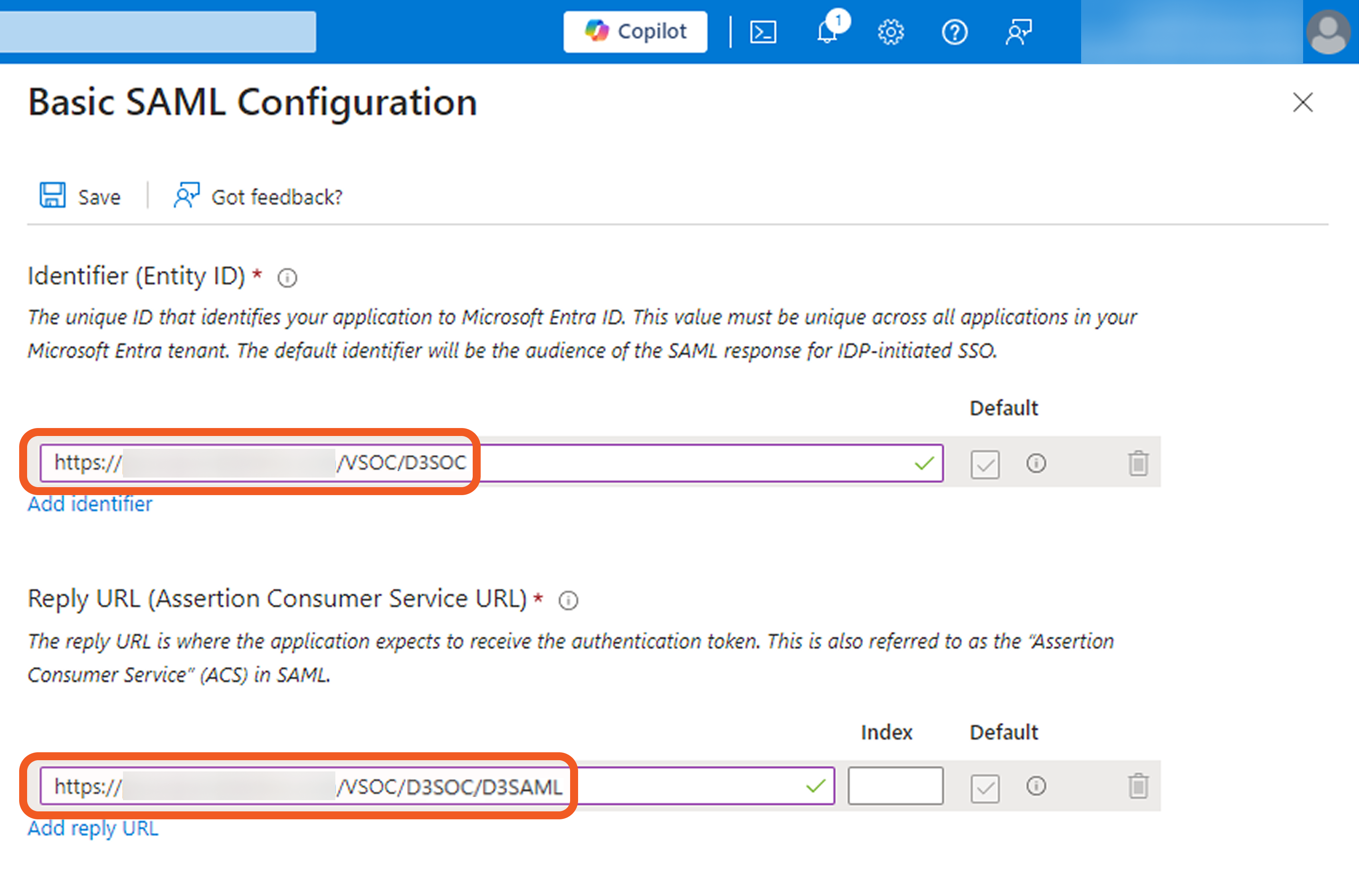This screenshot has width=1359, height=896.
Task: Click info icon beside identifier default checkbox
Action: (1036, 463)
